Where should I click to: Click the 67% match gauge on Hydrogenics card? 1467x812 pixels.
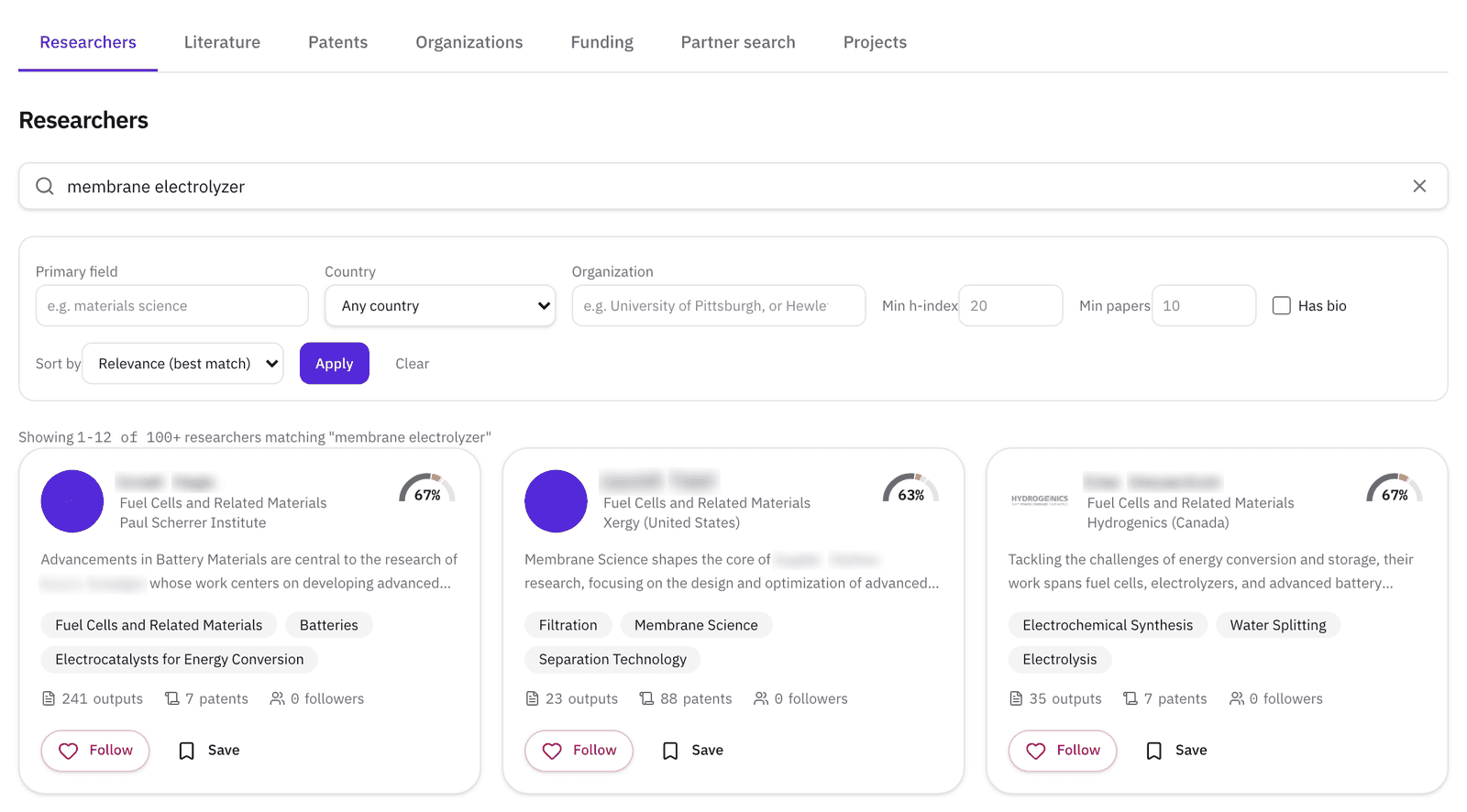point(1395,488)
